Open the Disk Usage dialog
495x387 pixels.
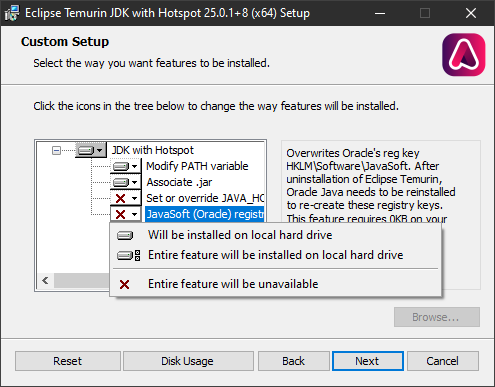tap(188, 361)
